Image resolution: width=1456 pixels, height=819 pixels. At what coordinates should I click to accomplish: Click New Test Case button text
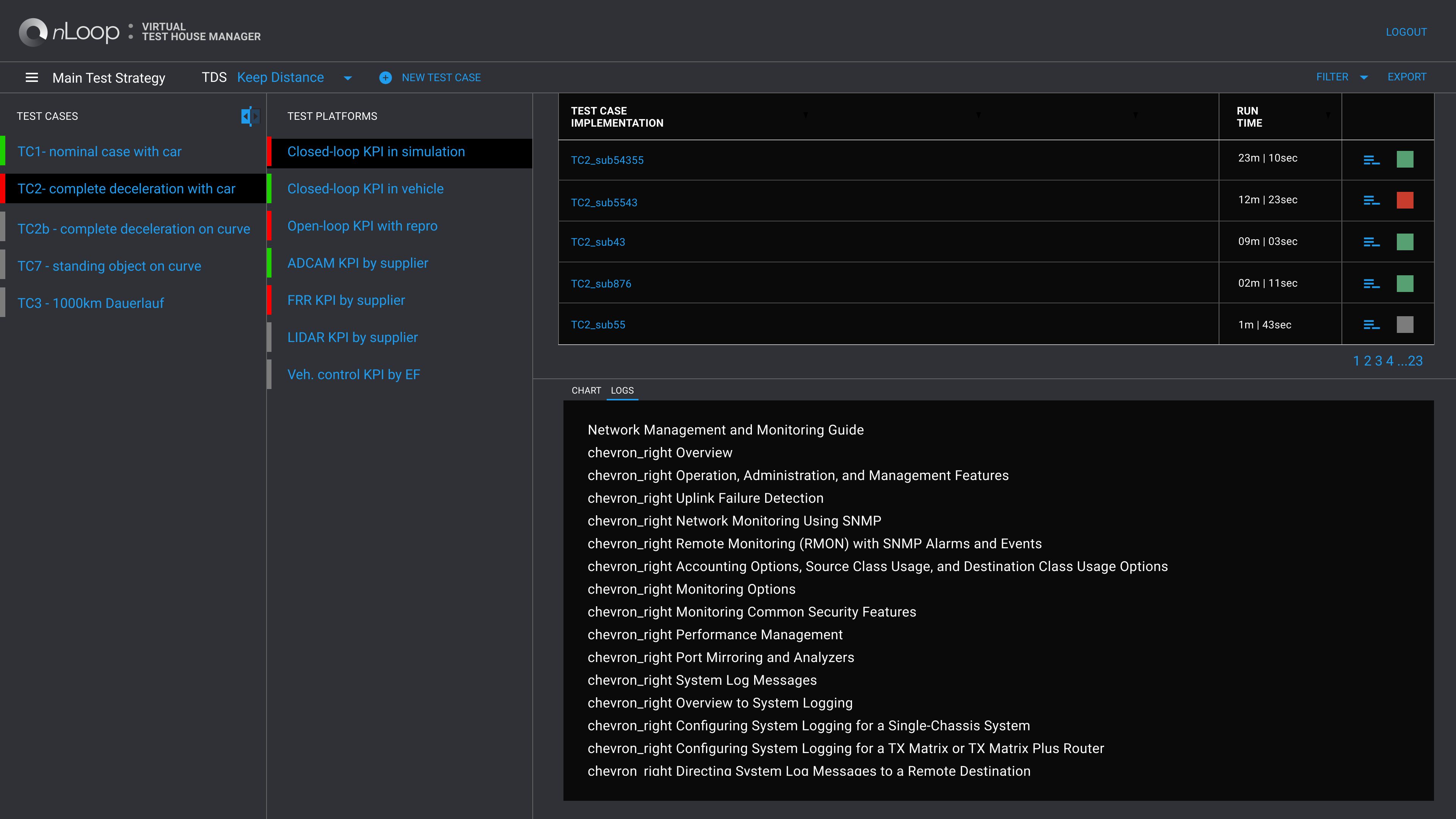click(441, 77)
